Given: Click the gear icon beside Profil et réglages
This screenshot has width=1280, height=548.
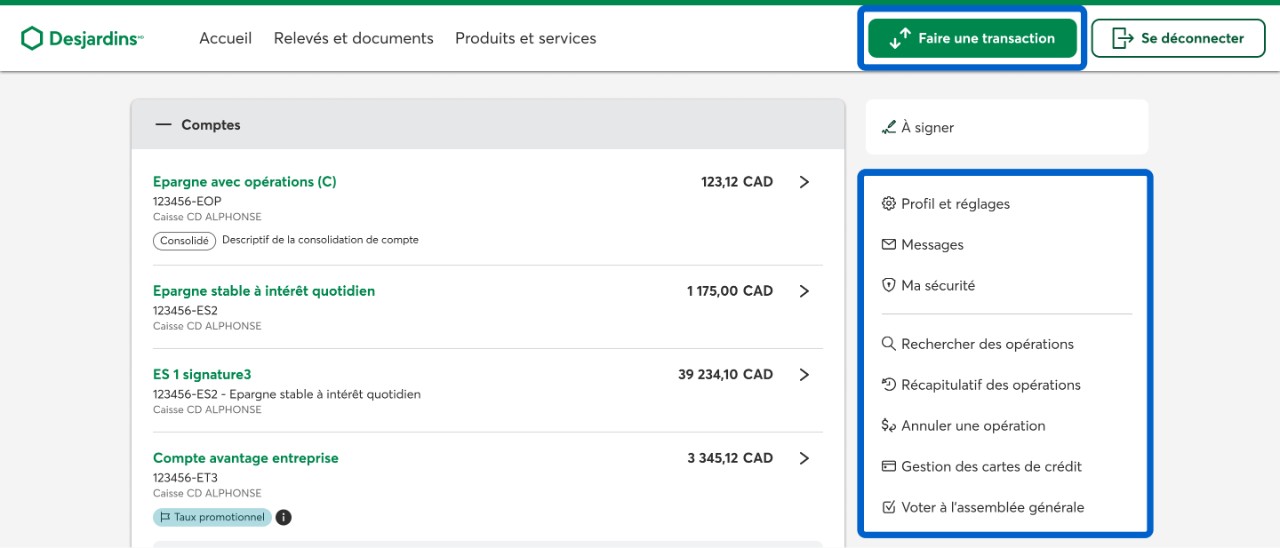Looking at the screenshot, I should [x=888, y=204].
